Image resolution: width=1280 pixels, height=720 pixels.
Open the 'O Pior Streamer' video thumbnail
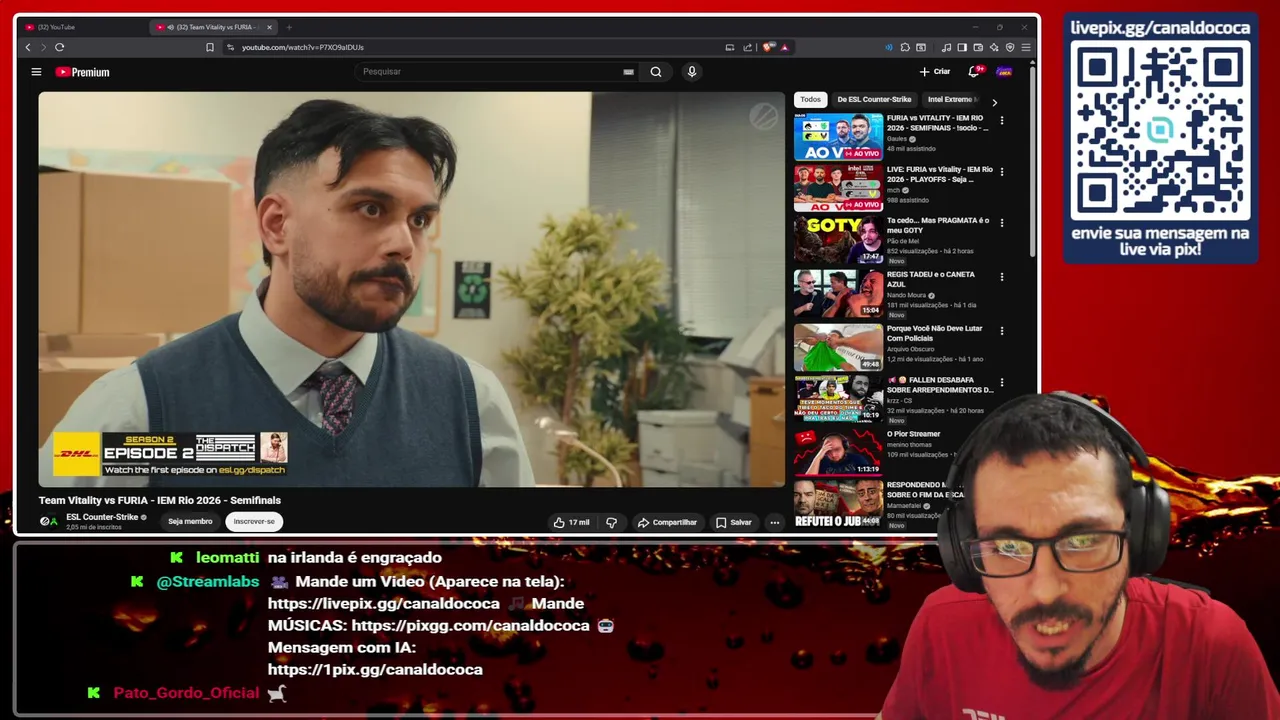(838, 451)
